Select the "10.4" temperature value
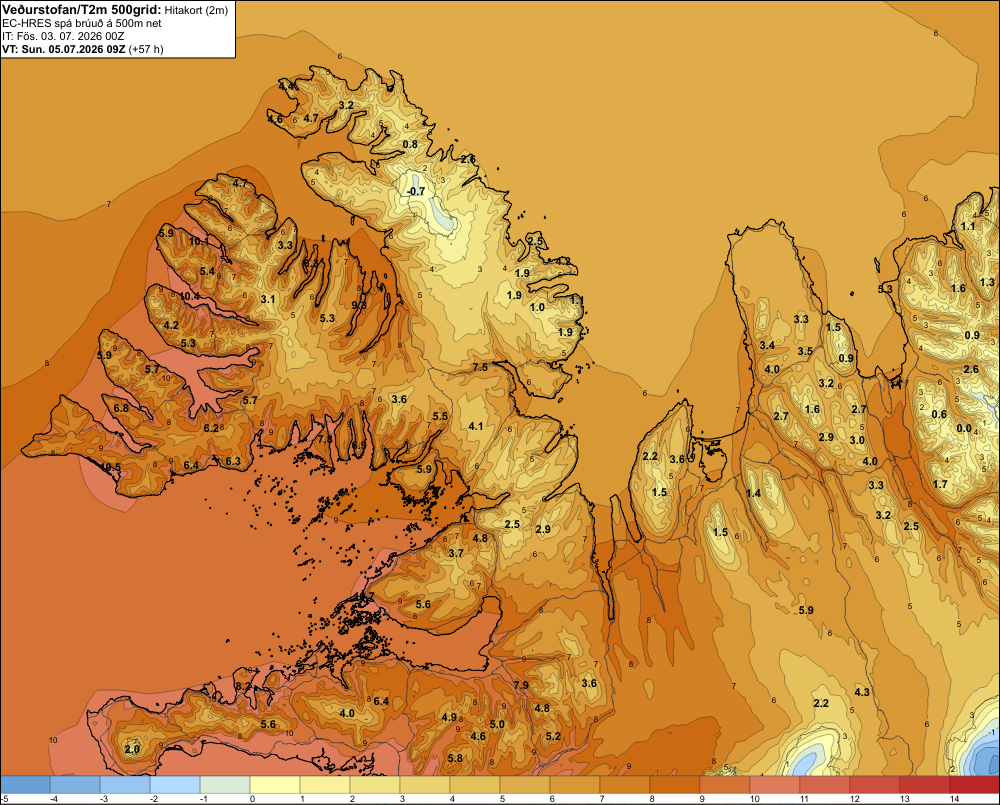Image resolution: width=1000 pixels, height=805 pixels. pos(189,296)
